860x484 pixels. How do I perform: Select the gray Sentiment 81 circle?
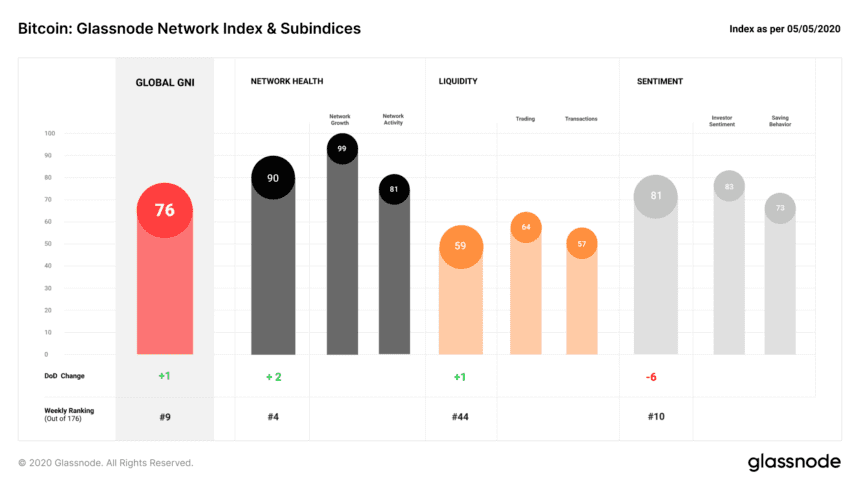[655, 196]
